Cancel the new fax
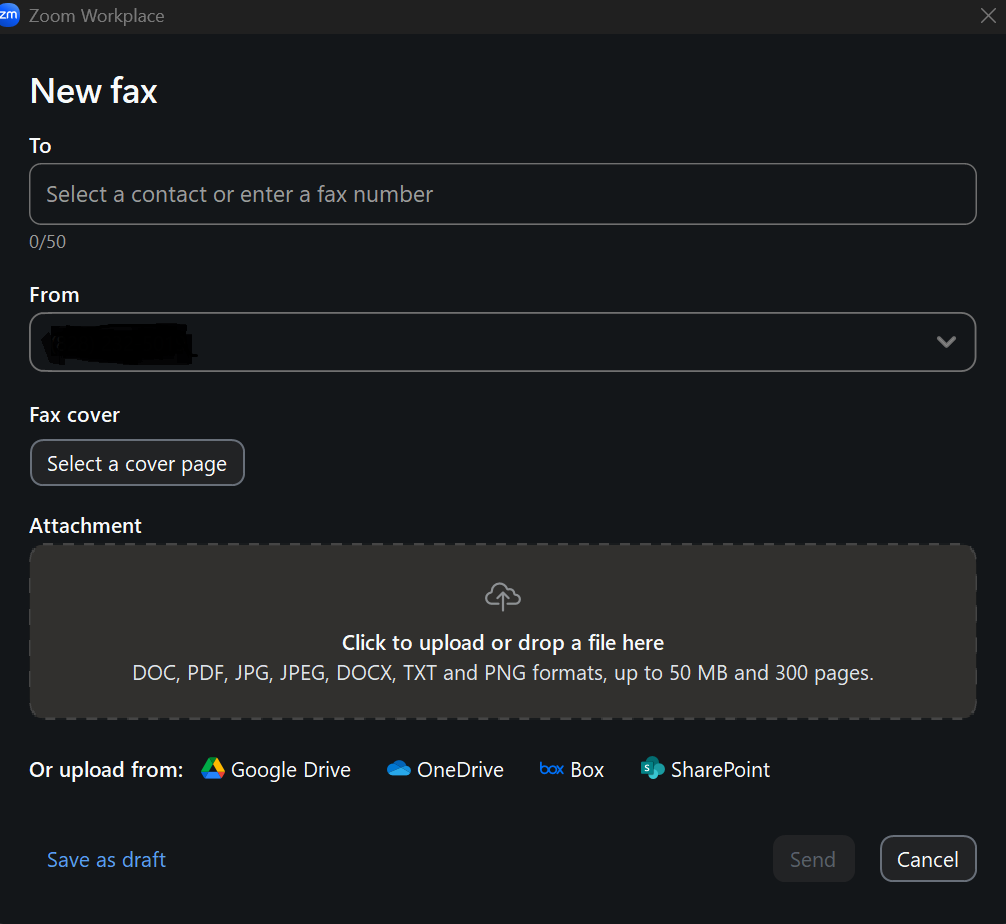Screen dimensions: 1006x924 (x=927, y=859)
